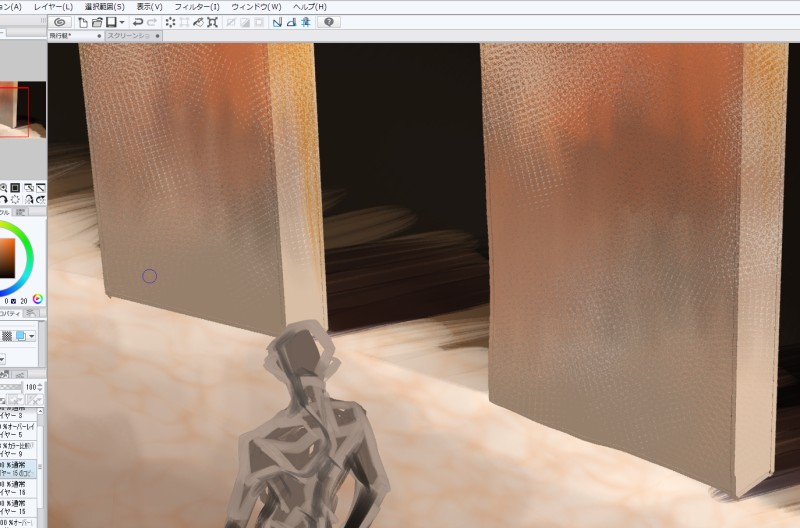Open the 選択範囲(S) menu
This screenshot has width=800, height=528.
(105, 7)
